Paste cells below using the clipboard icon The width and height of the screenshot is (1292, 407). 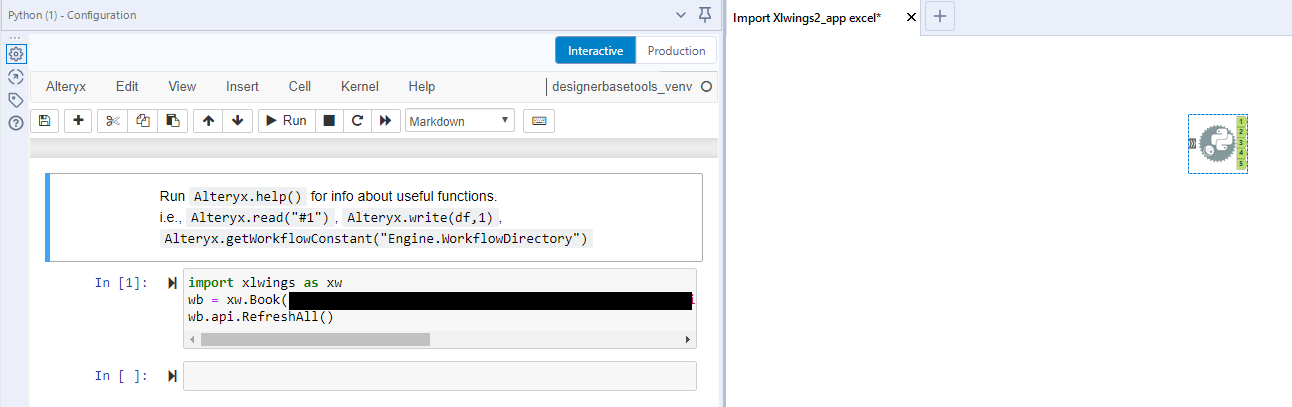(x=172, y=121)
